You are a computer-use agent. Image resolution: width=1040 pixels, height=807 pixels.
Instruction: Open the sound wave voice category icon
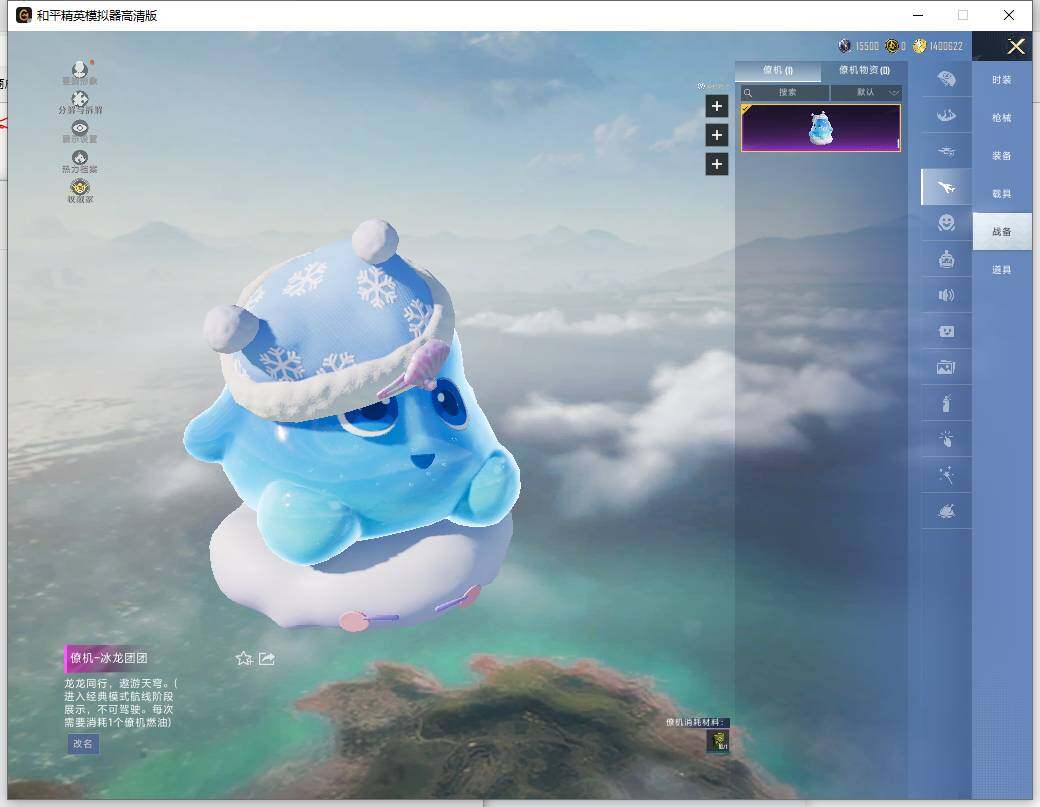coord(946,295)
